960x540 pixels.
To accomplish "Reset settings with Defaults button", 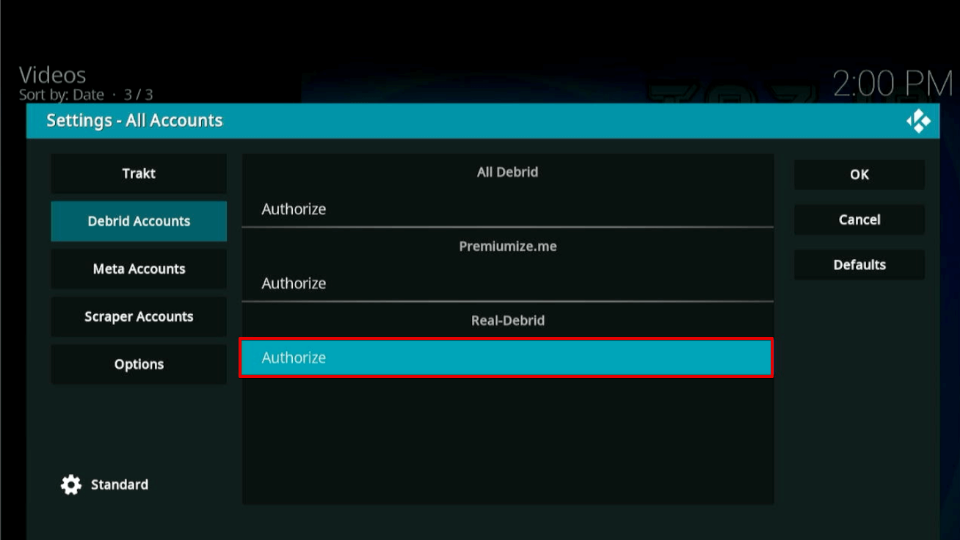I will [x=860, y=265].
